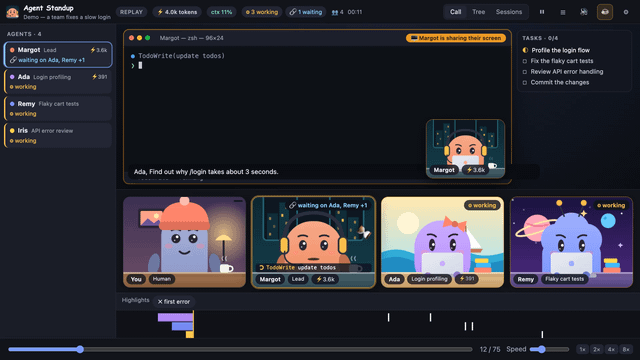Image resolution: width=640 pixels, height=360 pixels.
Task: Check the Commit the changes task
Action: click(x=556, y=82)
